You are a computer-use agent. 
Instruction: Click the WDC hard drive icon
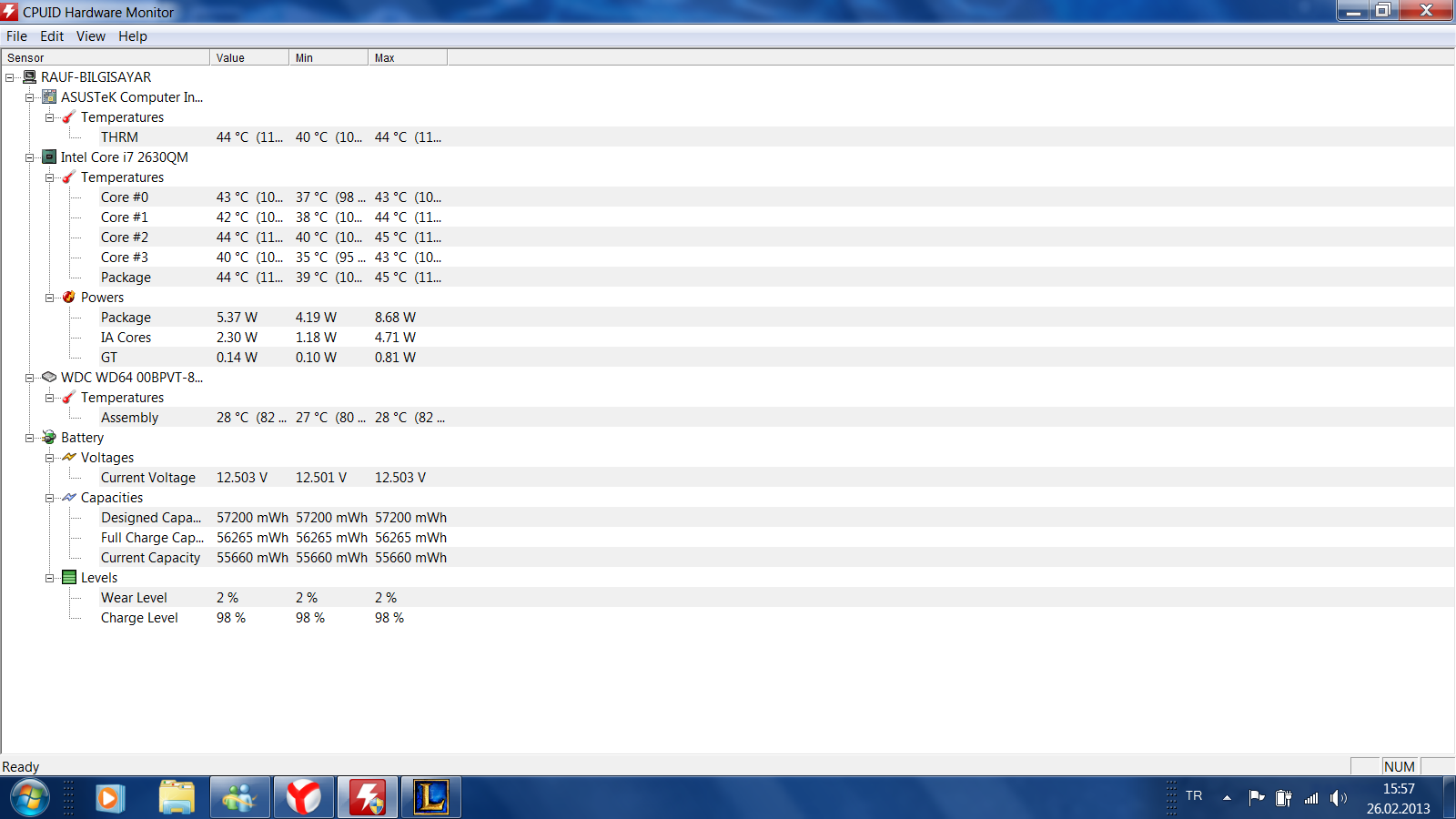49,378
